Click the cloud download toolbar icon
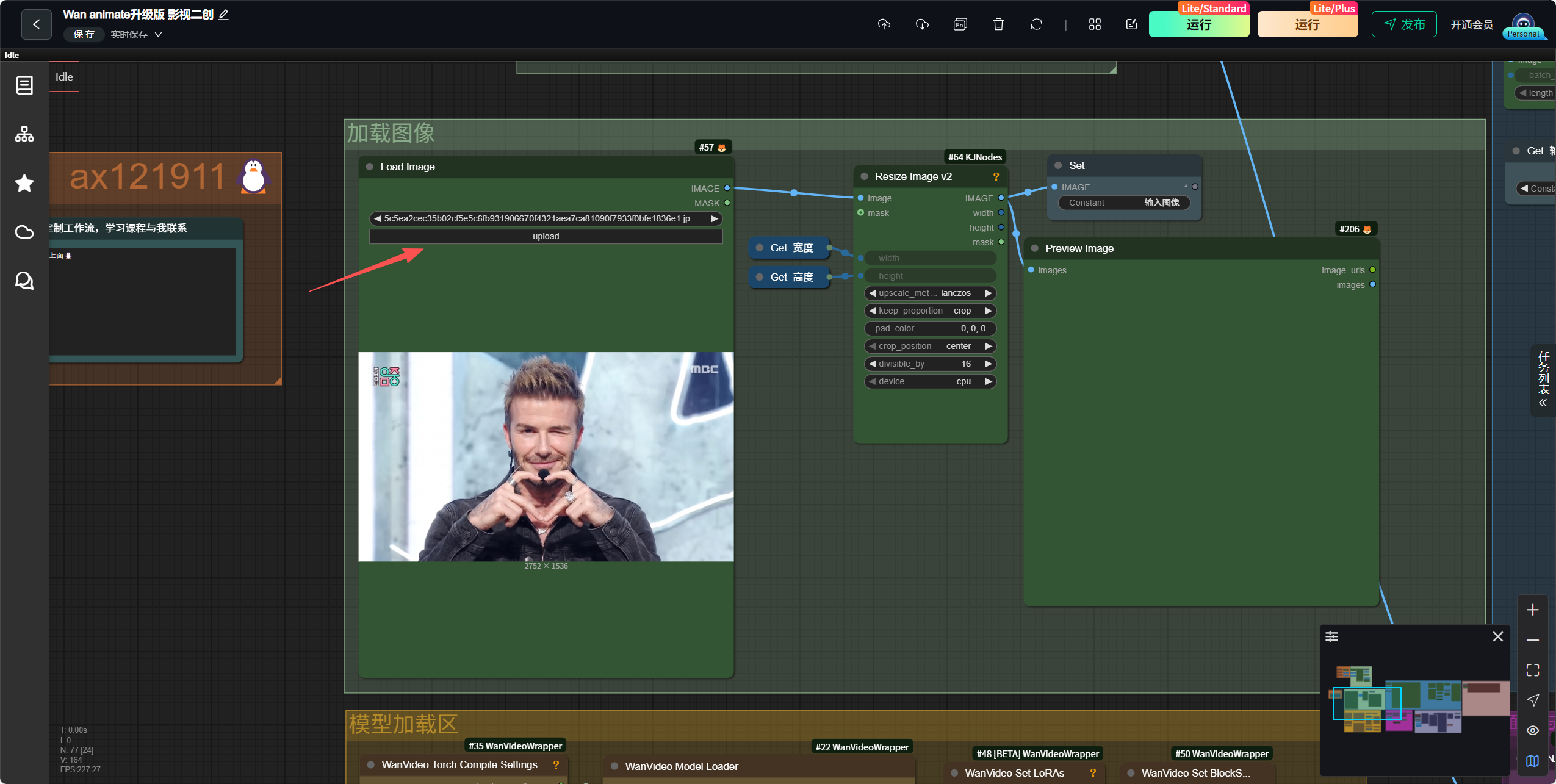Image resolution: width=1556 pixels, height=784 pixels. 922,24
